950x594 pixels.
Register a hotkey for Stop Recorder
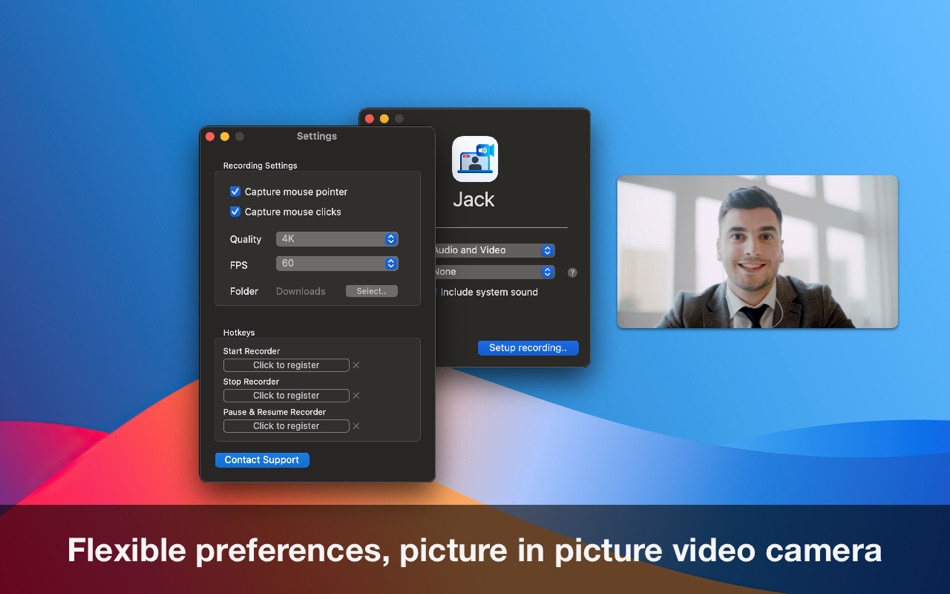pos(286,395)
